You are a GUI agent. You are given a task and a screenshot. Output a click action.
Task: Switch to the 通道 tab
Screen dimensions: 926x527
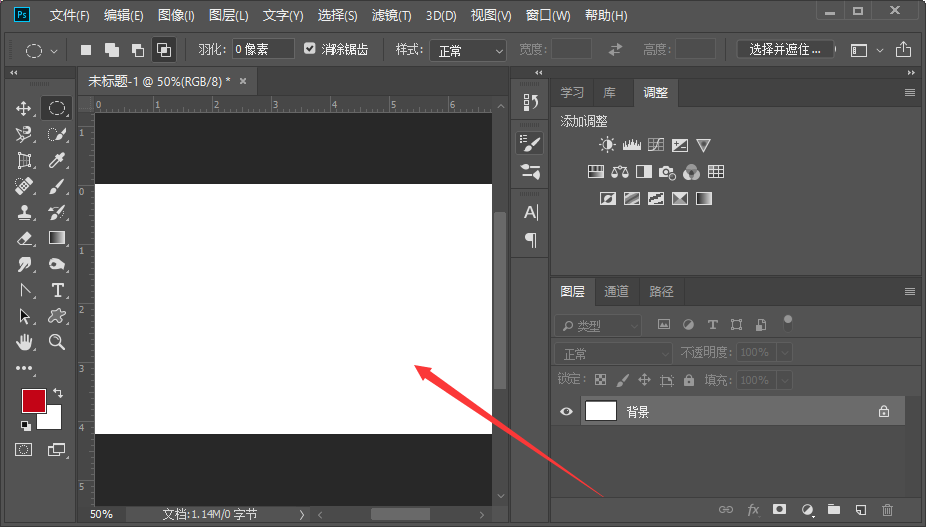[617, 291]
